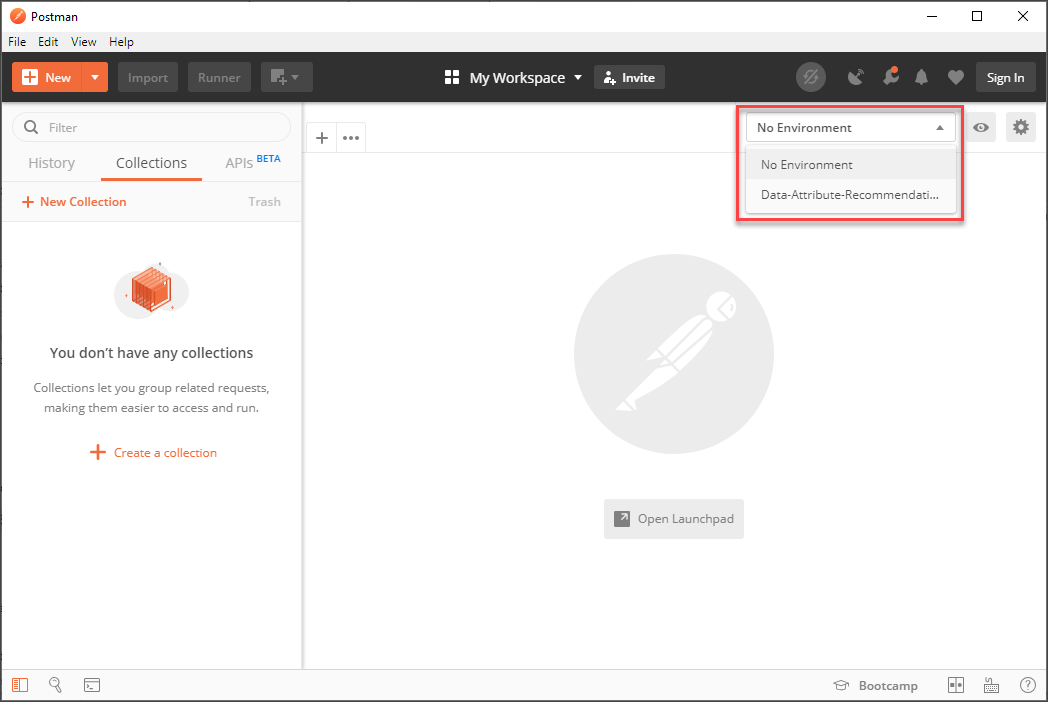This screenshot has width=1048, height=702.
Task: Open Bootcamp in the status bar
Action: pos(876,685)
